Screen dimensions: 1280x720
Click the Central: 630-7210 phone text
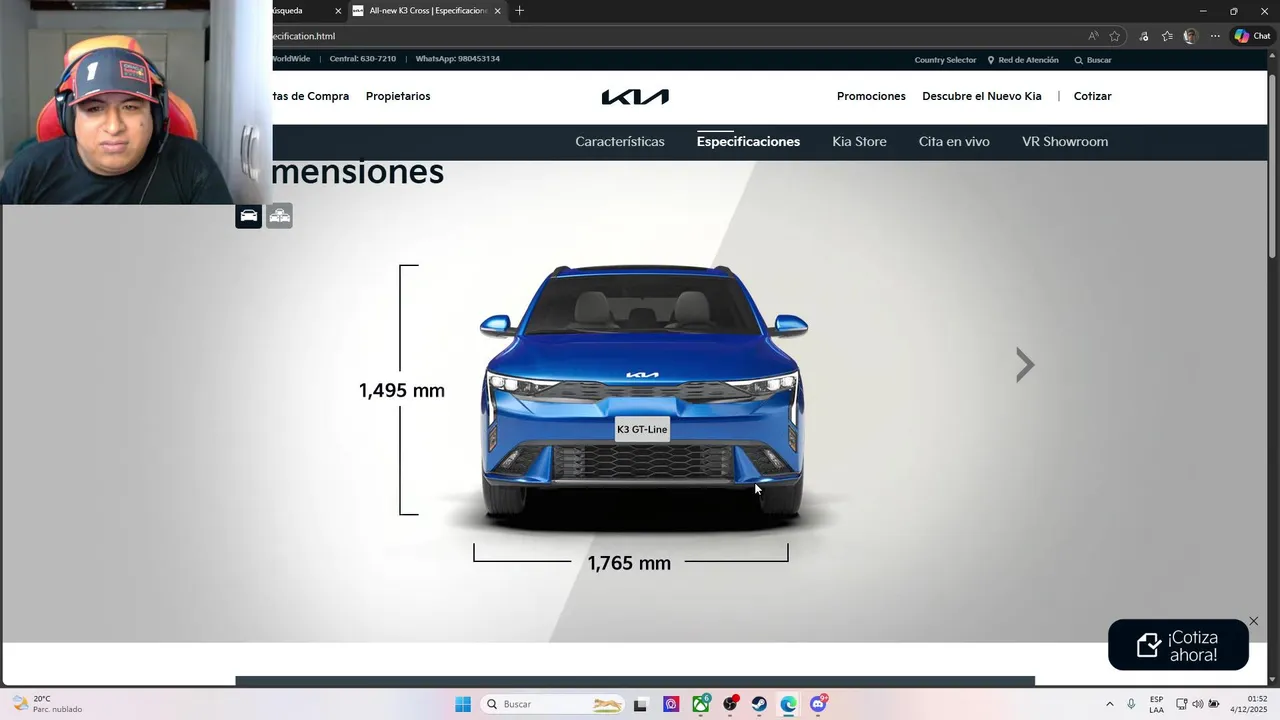[362, 59]
